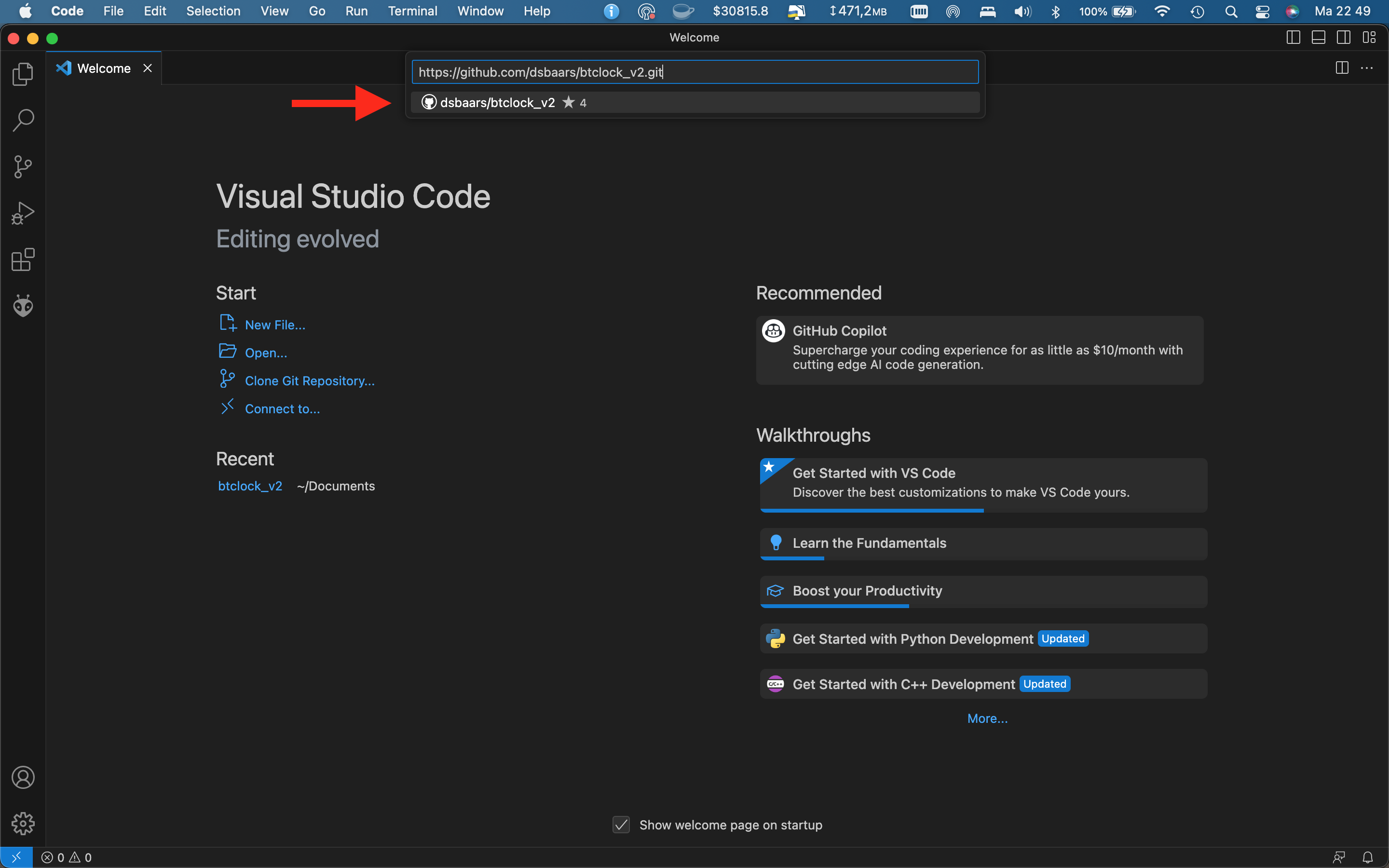Open the Help menu

coord(537,11)
